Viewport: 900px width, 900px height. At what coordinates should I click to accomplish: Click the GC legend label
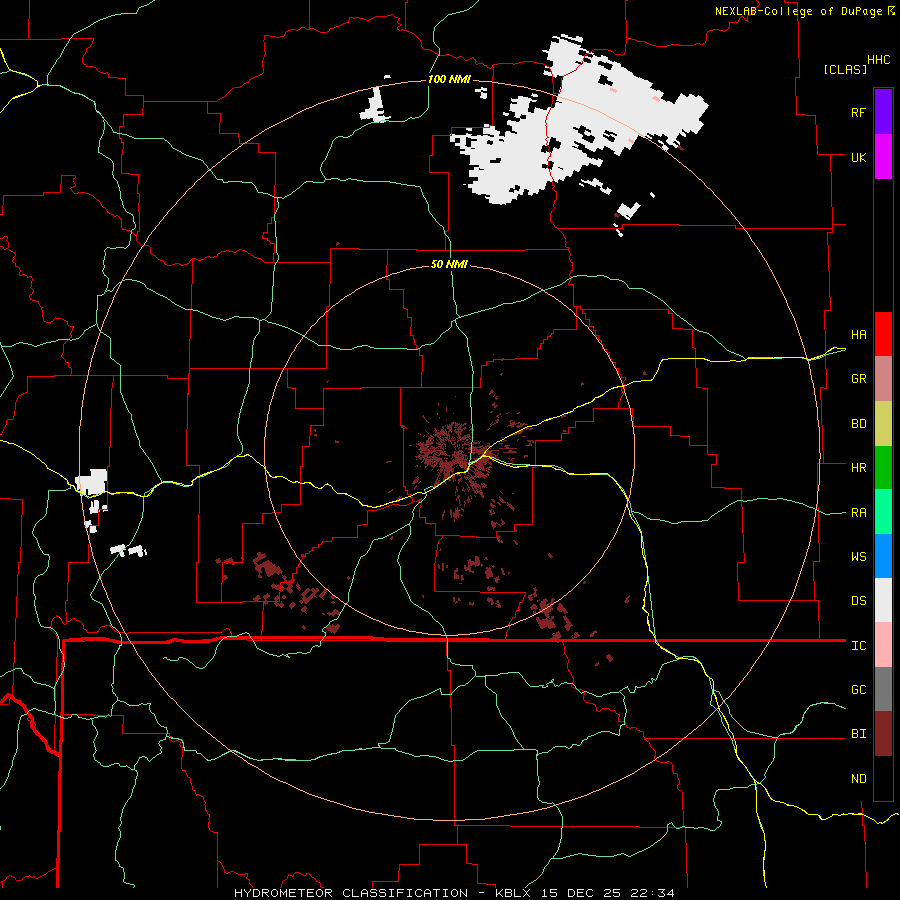[858, 690]
